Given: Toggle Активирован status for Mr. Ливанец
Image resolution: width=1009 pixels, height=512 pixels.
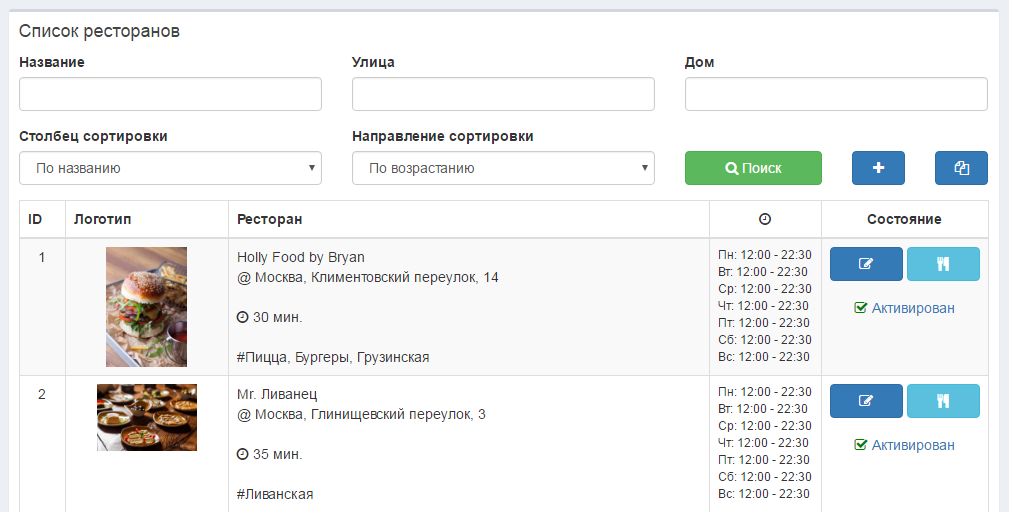Looking at the screenshot, I should pos(904,445).
